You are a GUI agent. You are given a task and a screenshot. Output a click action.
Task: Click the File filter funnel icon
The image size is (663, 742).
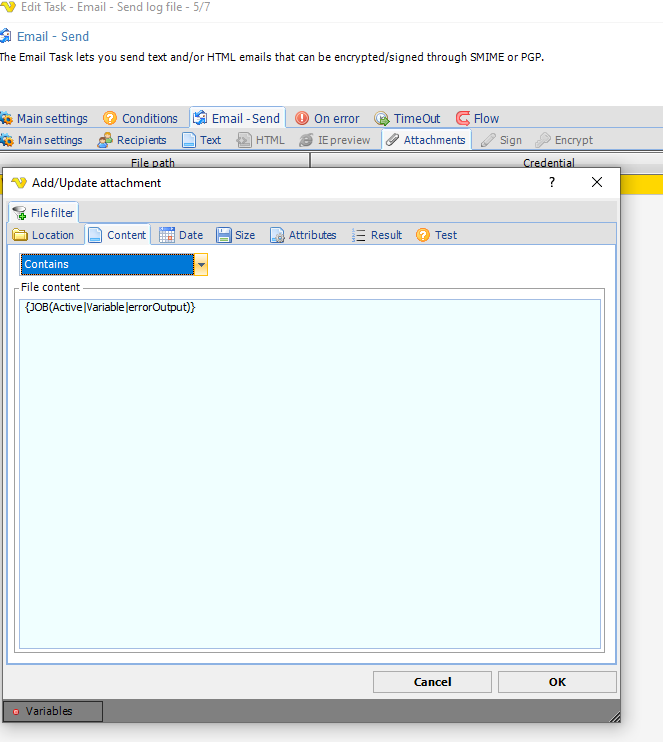pyautogui.click(x=19, y=213)
